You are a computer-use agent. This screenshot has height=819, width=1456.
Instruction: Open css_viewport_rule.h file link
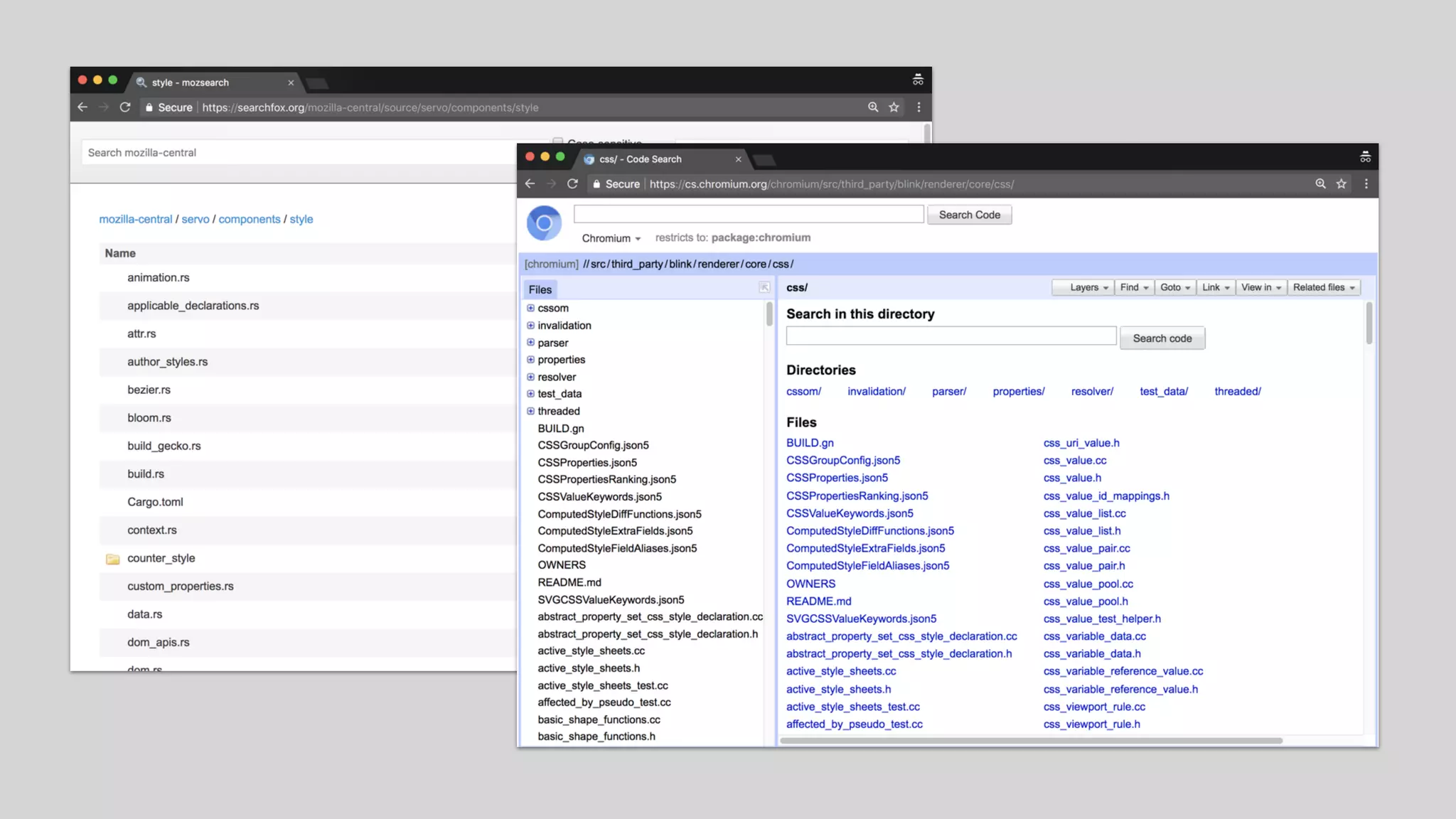click(x=1092, y=724)
